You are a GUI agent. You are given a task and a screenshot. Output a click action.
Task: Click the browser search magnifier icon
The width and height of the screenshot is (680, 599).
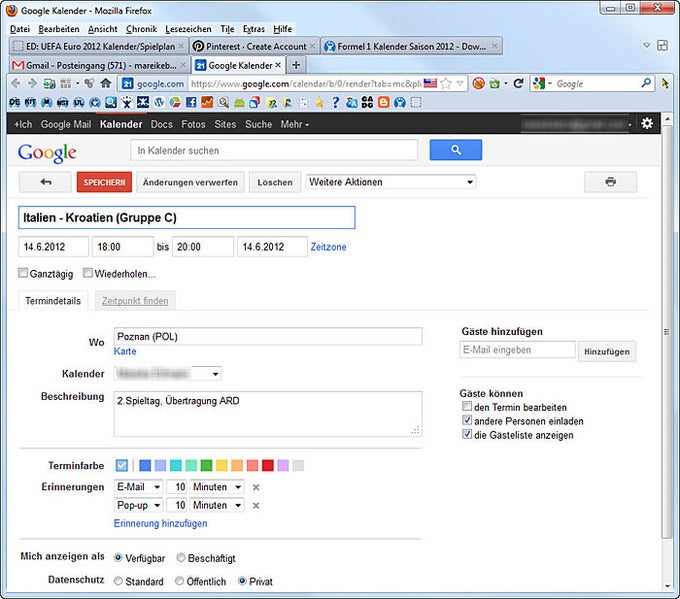(646, 83)
